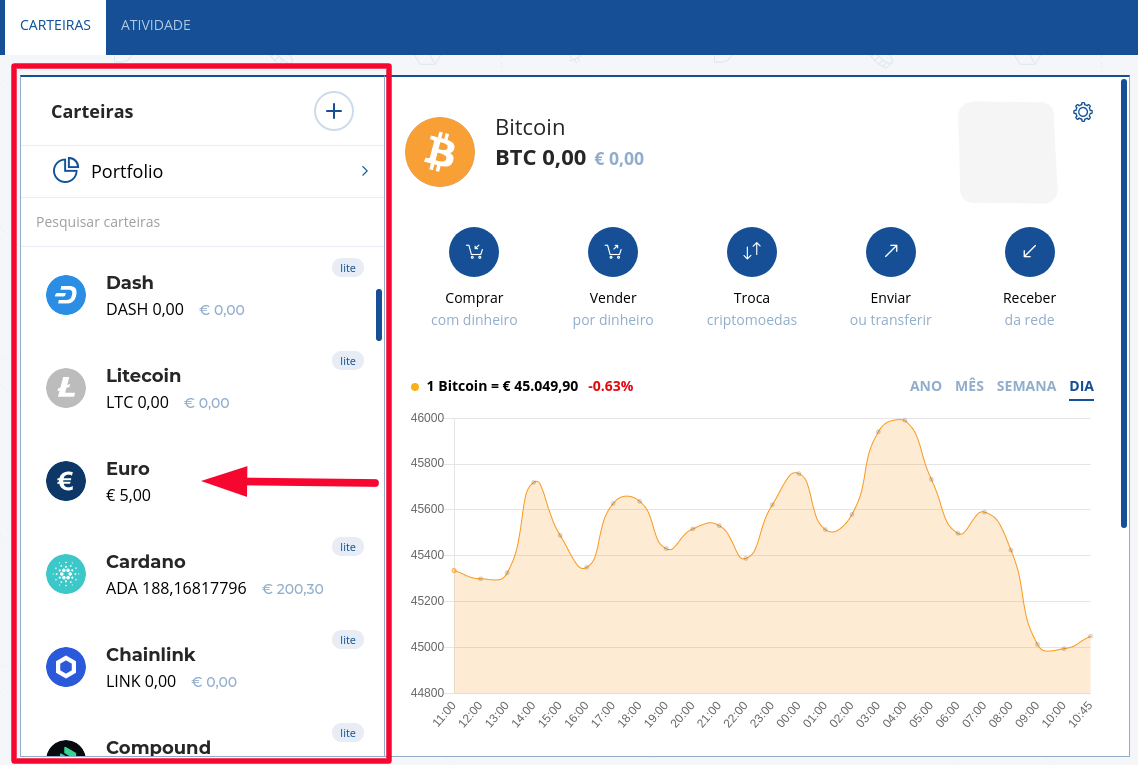Click the Compound lite badge
The width and height of the screenshot is (1138, 765).
point(348,732)
